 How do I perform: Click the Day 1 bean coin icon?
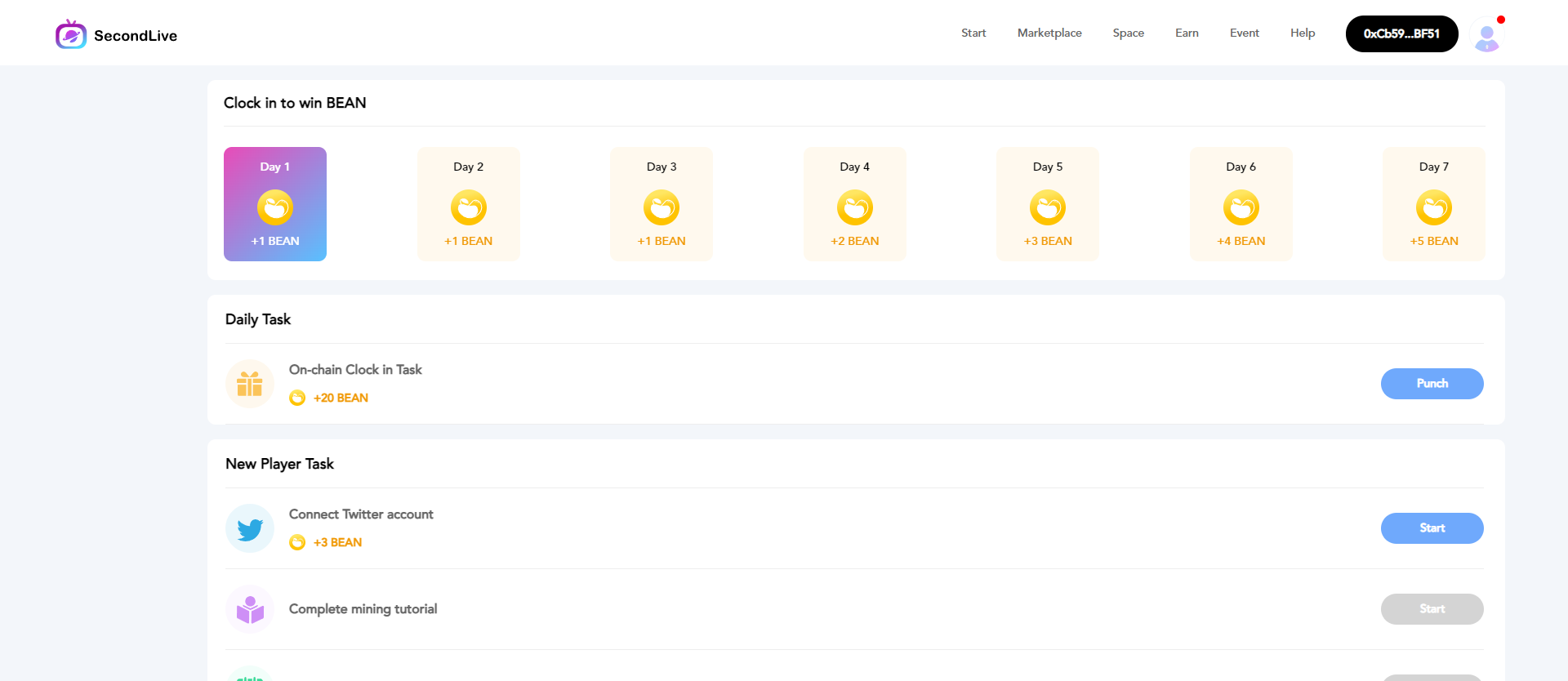coord(275,207)
